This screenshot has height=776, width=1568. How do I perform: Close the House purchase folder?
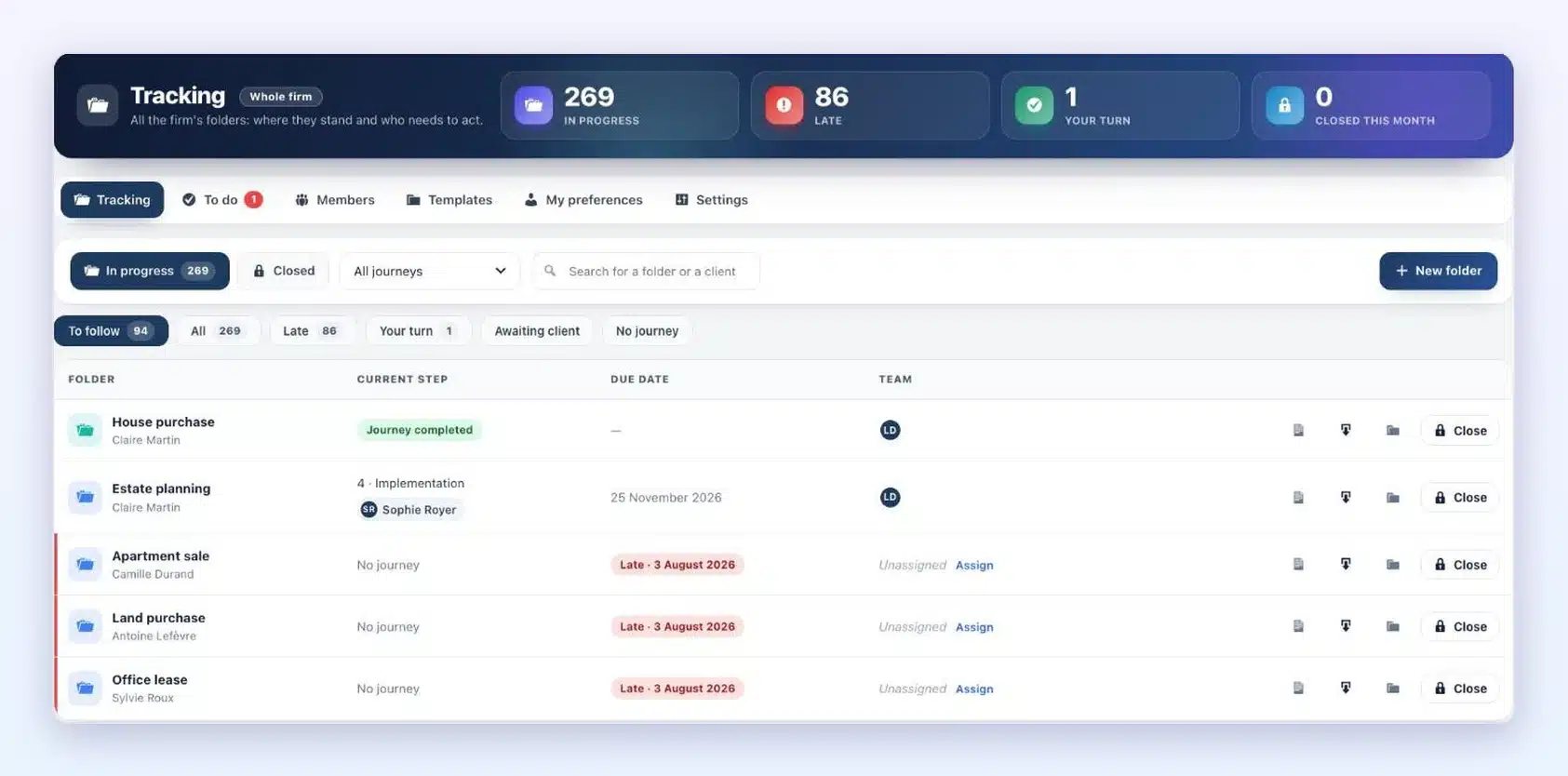click(1459, 430)
